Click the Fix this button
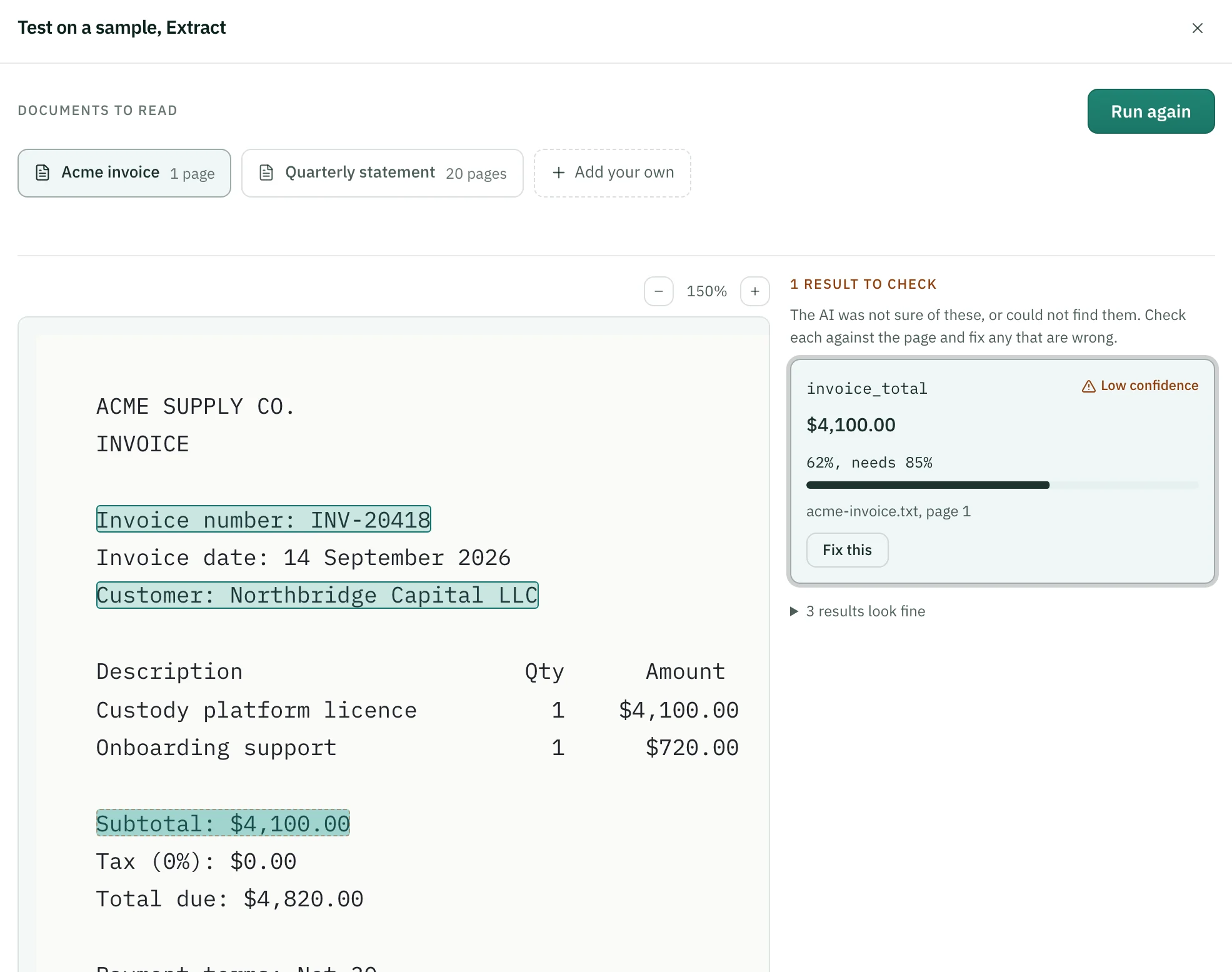Screen dimensions: 1232x972 (847, 550)
